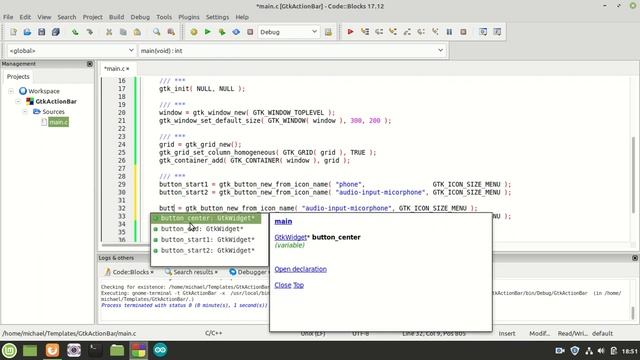Click the Close link in tooltip
Screen dimensions: 640x360
(x=283, y=285)
